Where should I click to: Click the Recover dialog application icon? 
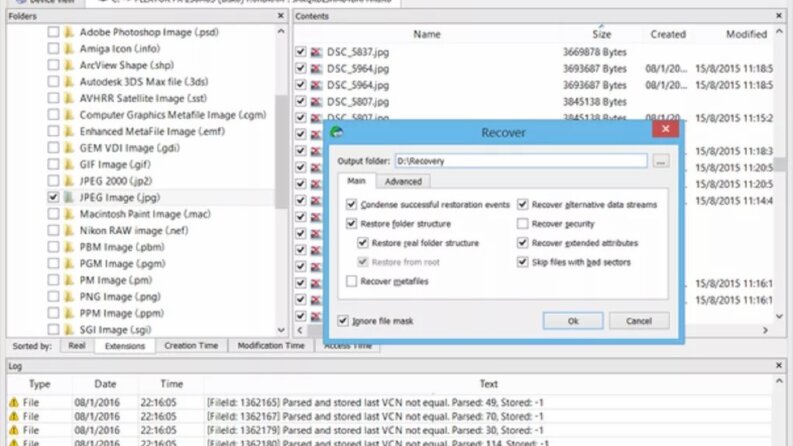[337, 132]
